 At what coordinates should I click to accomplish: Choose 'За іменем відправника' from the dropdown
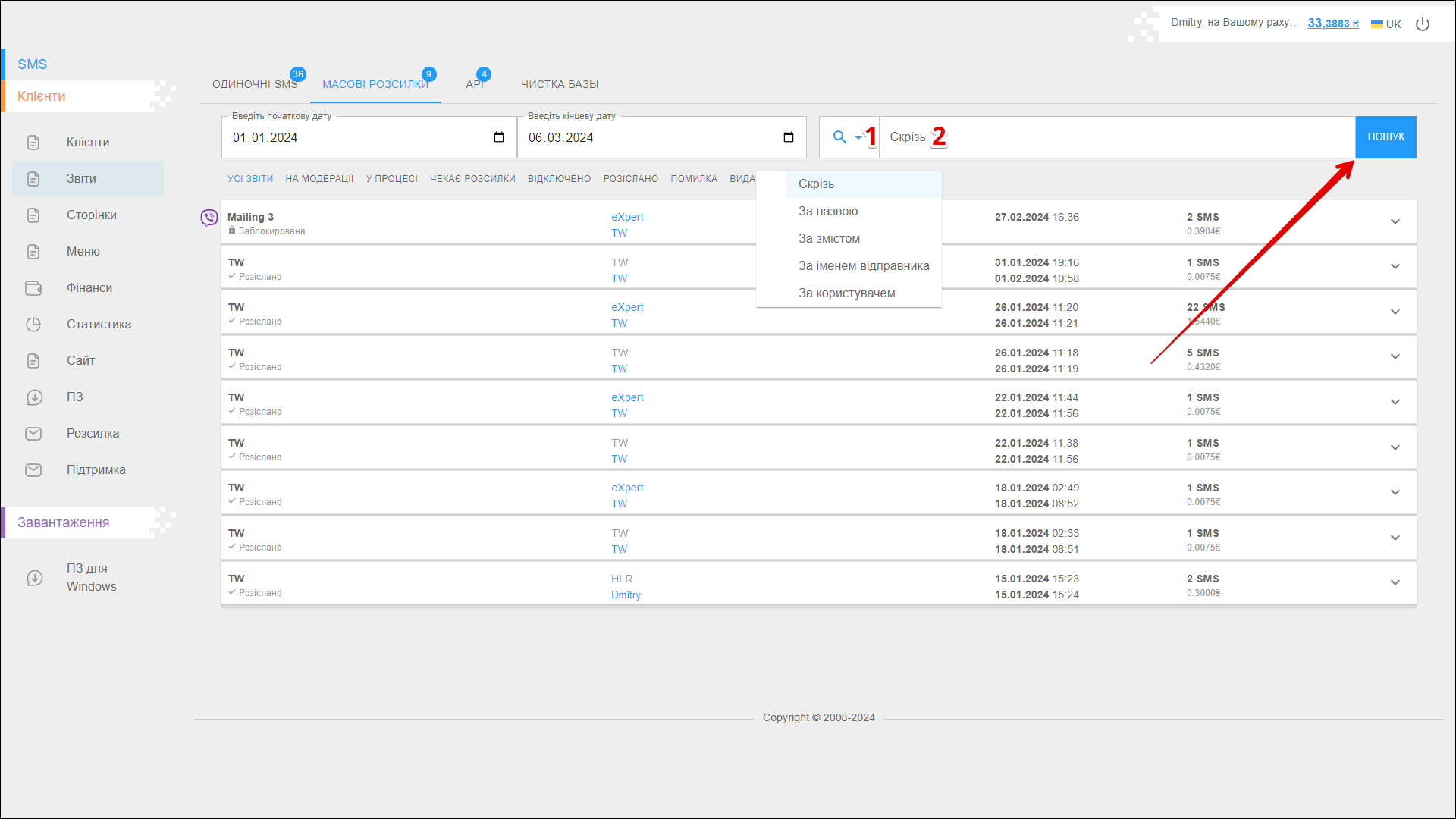863,266
